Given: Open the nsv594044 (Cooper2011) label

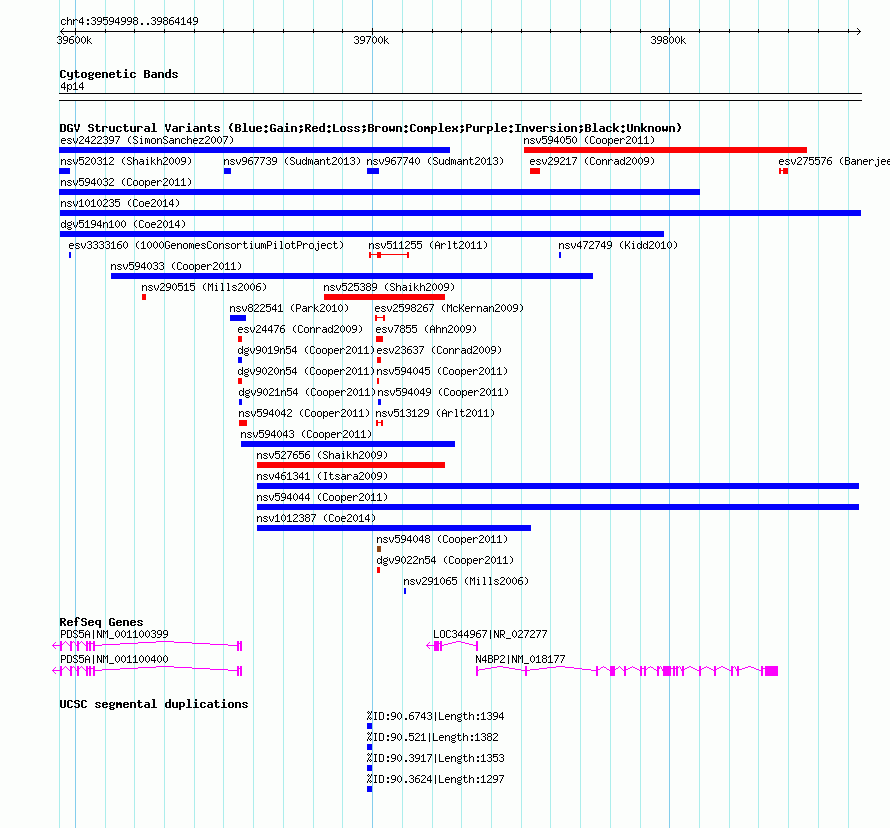Looking at the screenshot, I should (322, 497).
